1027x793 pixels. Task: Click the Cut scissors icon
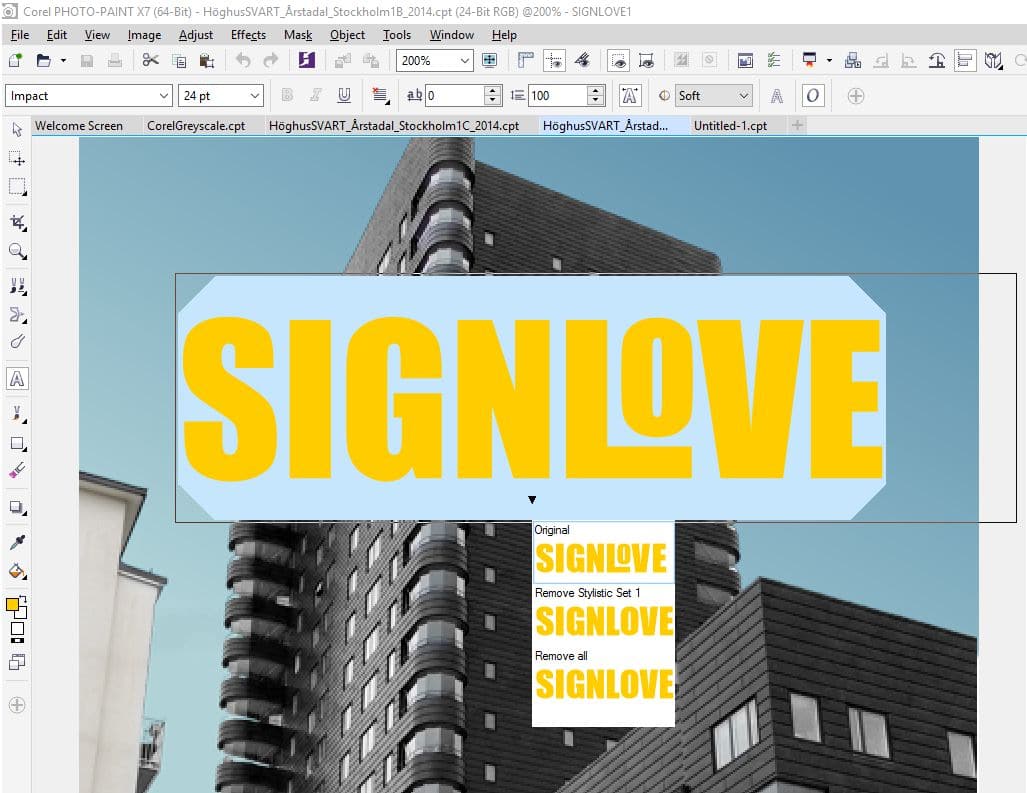pyautogui.click(x=150, y=61)
